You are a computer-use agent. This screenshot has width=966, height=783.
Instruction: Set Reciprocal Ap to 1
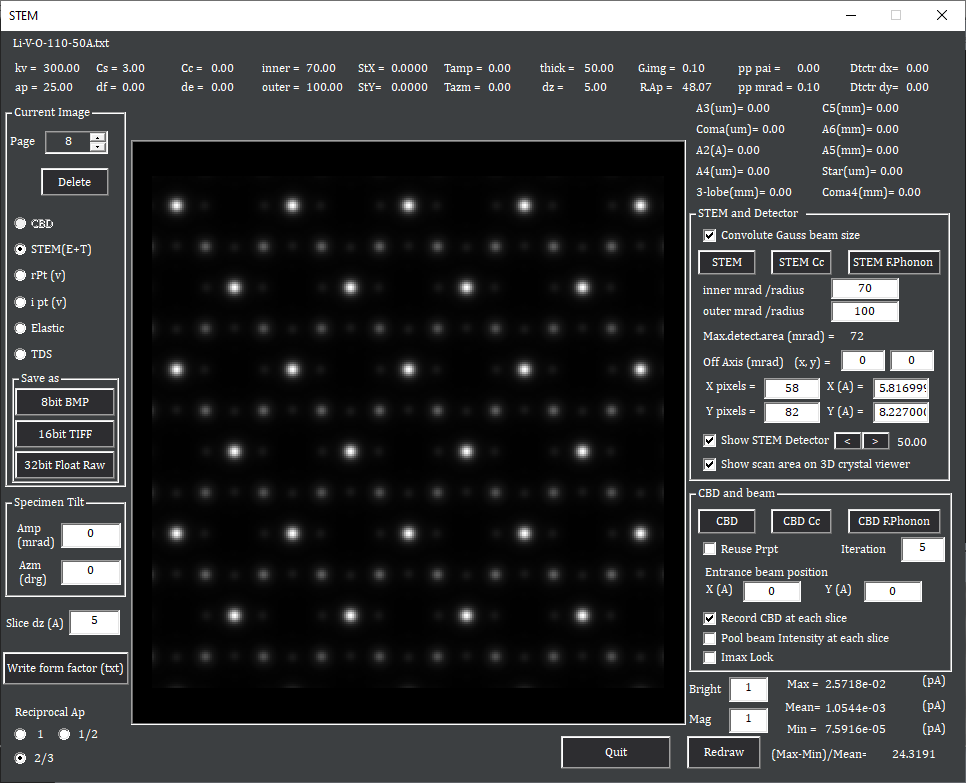click(21, 734)
